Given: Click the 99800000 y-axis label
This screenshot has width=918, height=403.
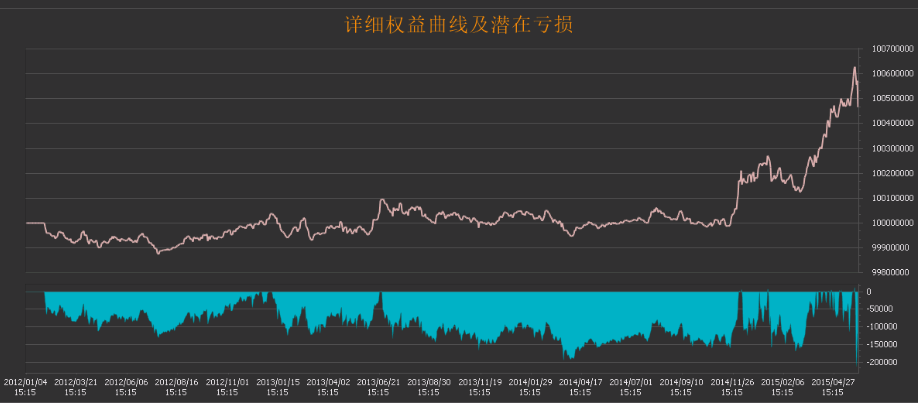Looking at the screenshot, I should pos(890,271).
